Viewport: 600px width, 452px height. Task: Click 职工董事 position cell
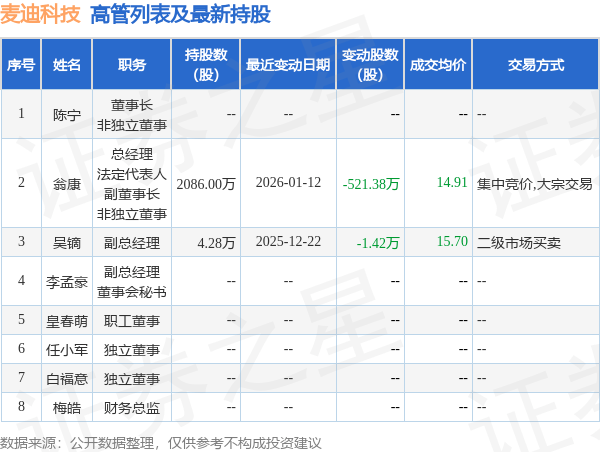[132, 321]
